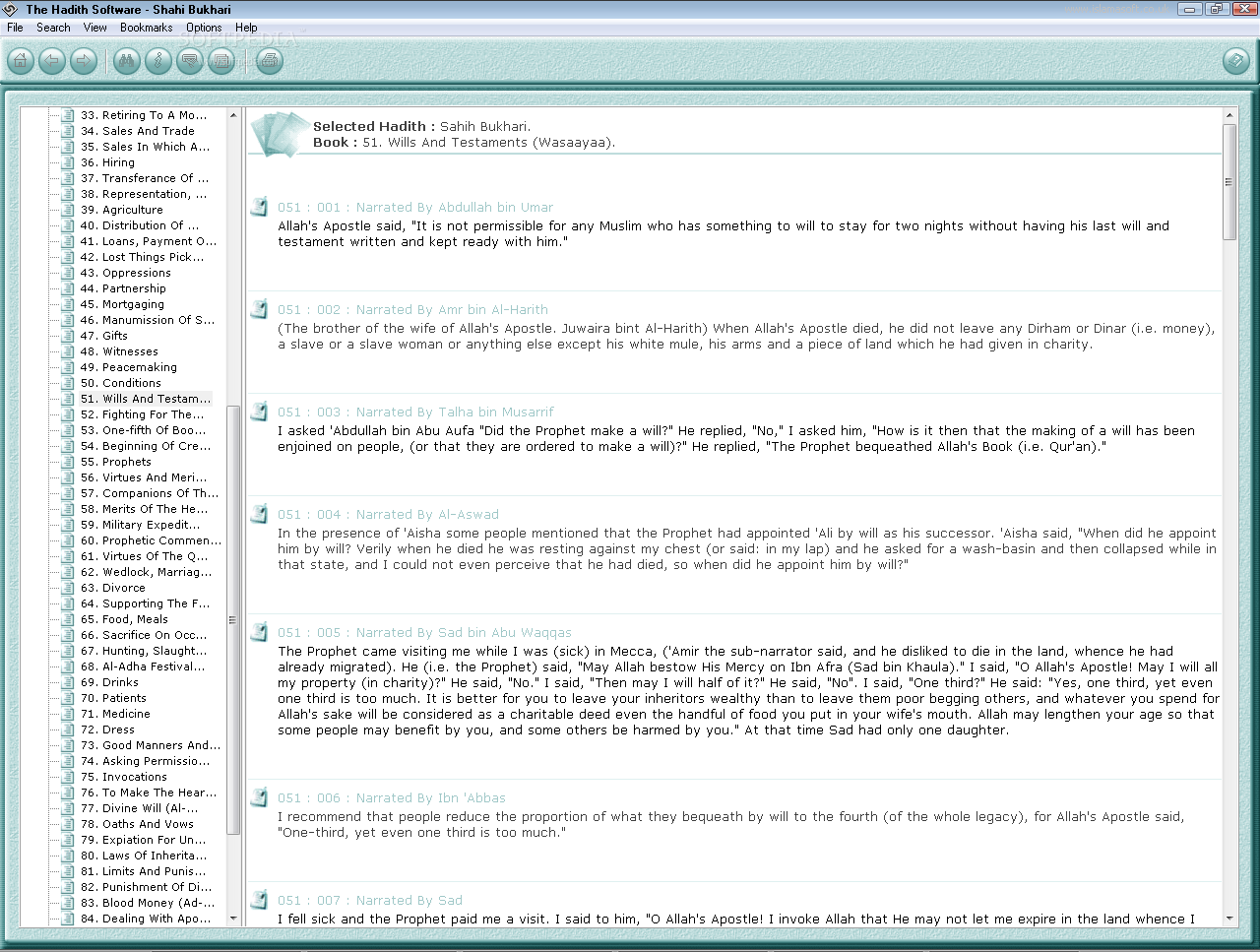Click the scroll icon for hadith 051 : 007
The width and height of the screenshot is (1260, 952).
coord(259,900)
